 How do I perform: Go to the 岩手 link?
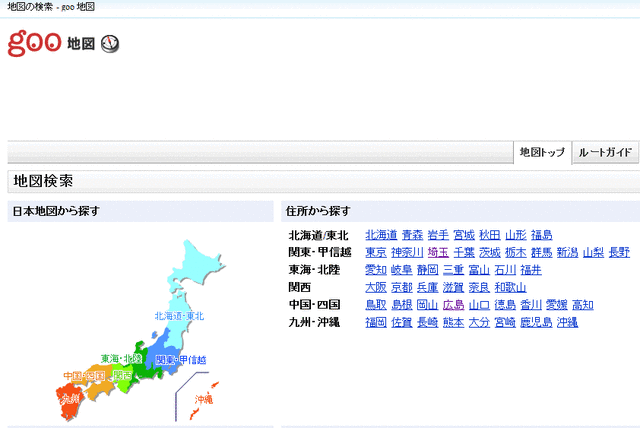pyautogui.click(x=438, y=235)
